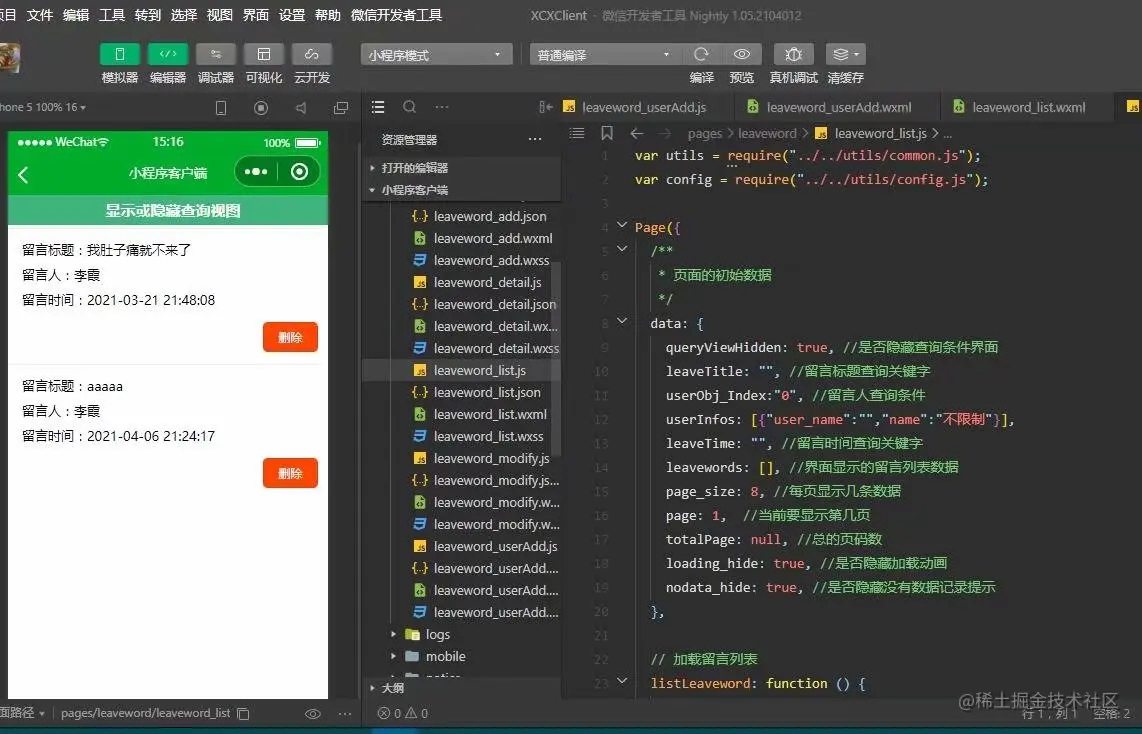This screenshot has height=734, width=1142.
Task: Click the simulator record icon
Action: (261, 108)
